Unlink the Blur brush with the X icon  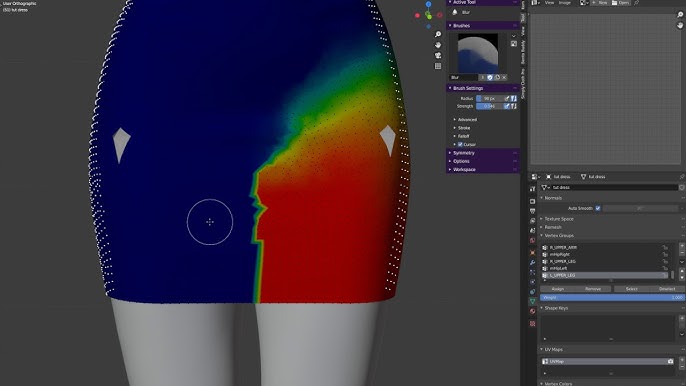coord(504,77)
